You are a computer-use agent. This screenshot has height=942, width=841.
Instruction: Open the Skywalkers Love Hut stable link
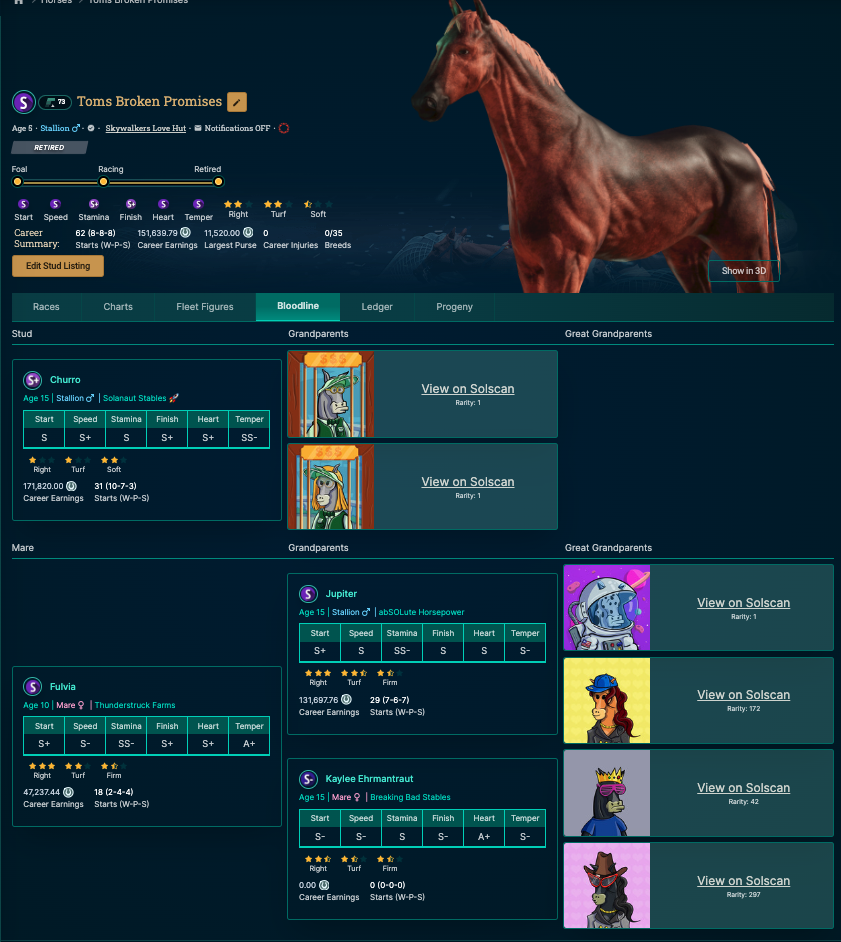pos(146,128)
